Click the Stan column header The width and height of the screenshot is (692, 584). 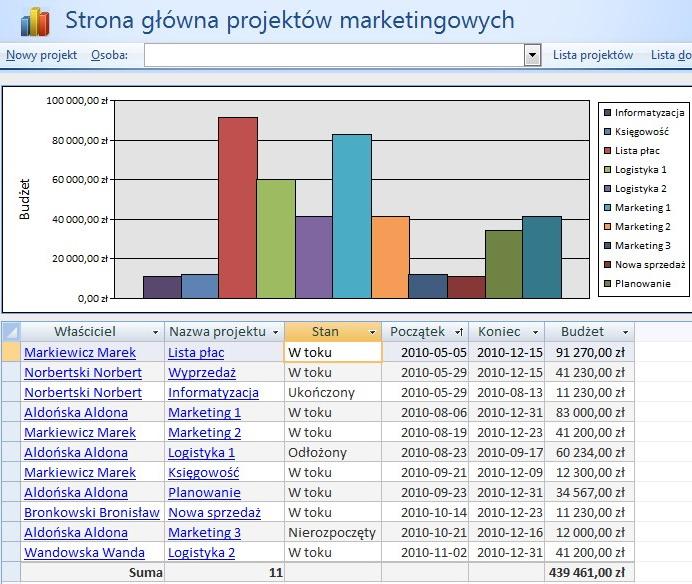coord(333,332)
